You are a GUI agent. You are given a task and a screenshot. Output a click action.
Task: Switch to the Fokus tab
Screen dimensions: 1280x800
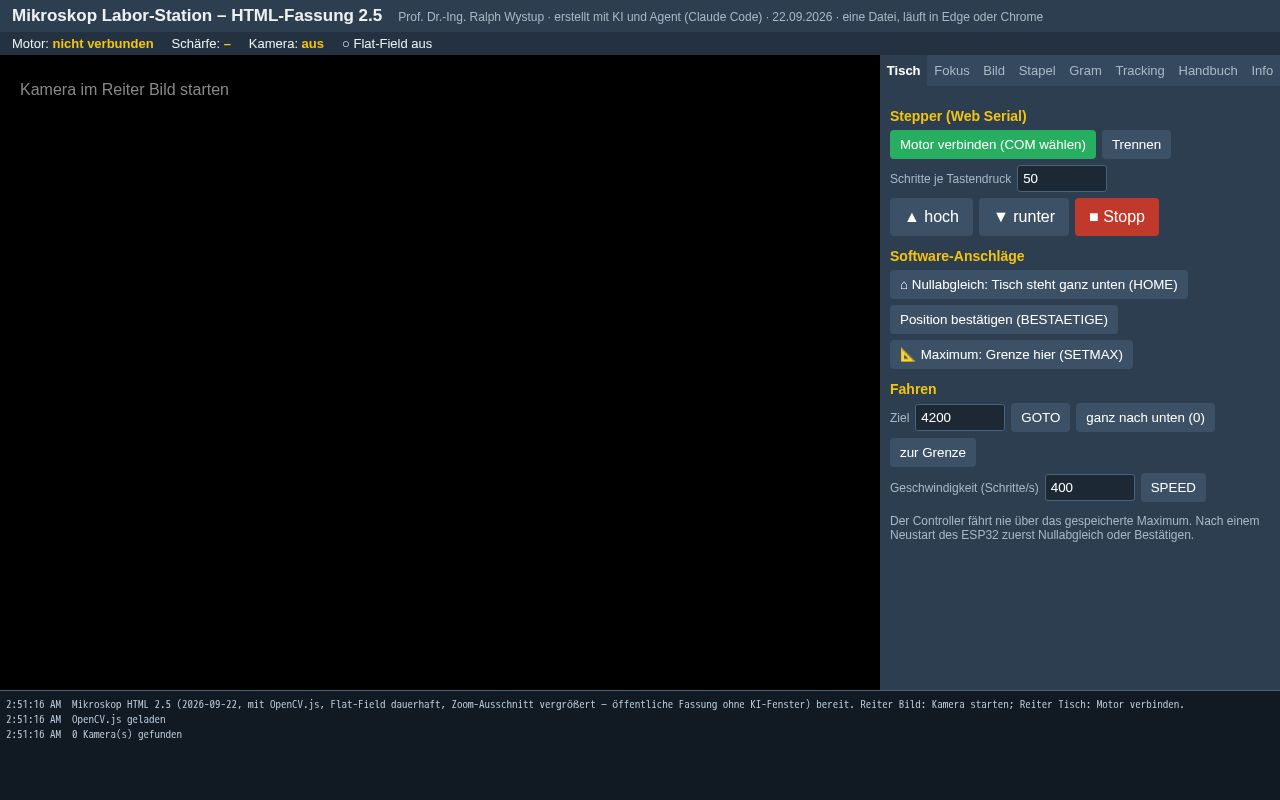[x=952, y=70]
